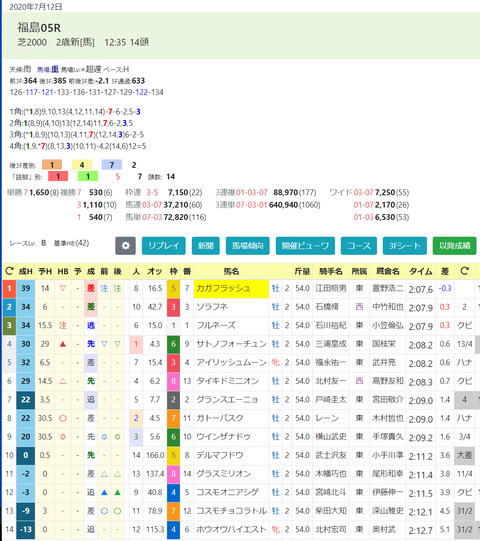Image resolution: width=480 pixels, height=541 pixels.
Task: Click the red filled triangle HB mark for サトノフォーチュン
Action: coord(63,344)
